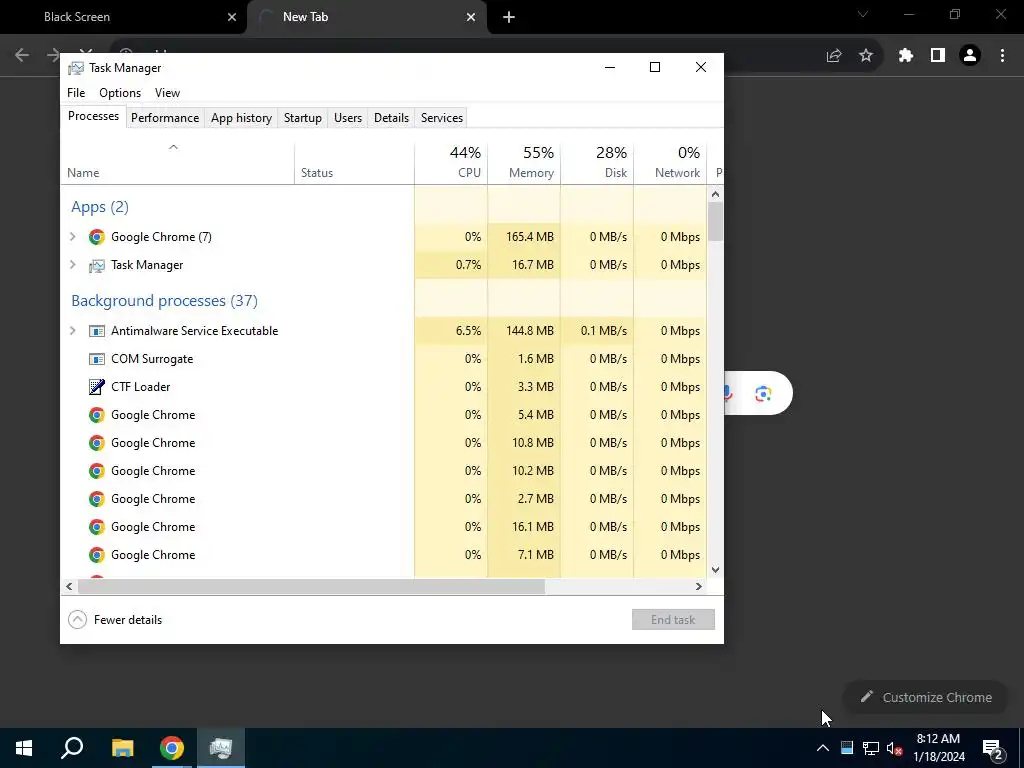The width and height of the screenshot is (1024, 768).
Task: Open a new Chrome tab with plus
Action: click(509, 17)
